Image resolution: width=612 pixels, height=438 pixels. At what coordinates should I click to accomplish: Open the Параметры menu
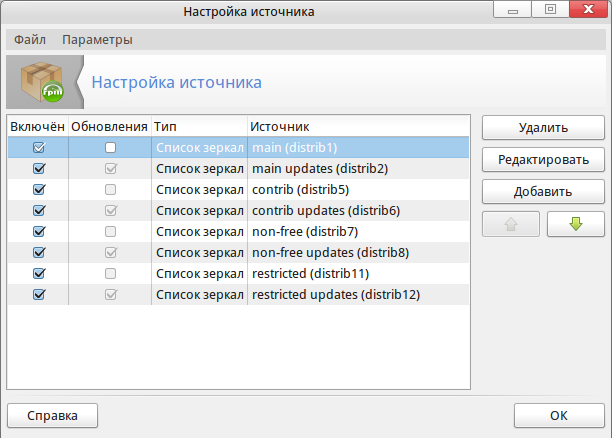point(97,40)
